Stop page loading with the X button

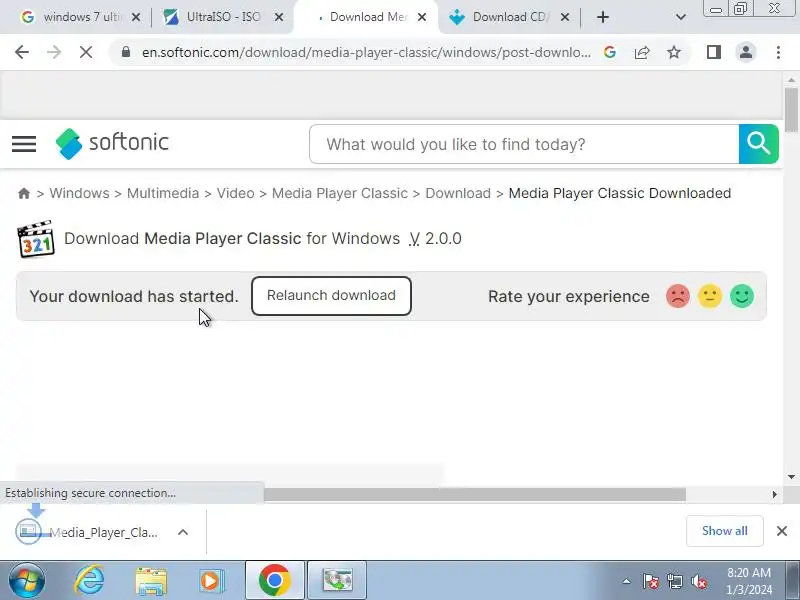click(86, 52)
